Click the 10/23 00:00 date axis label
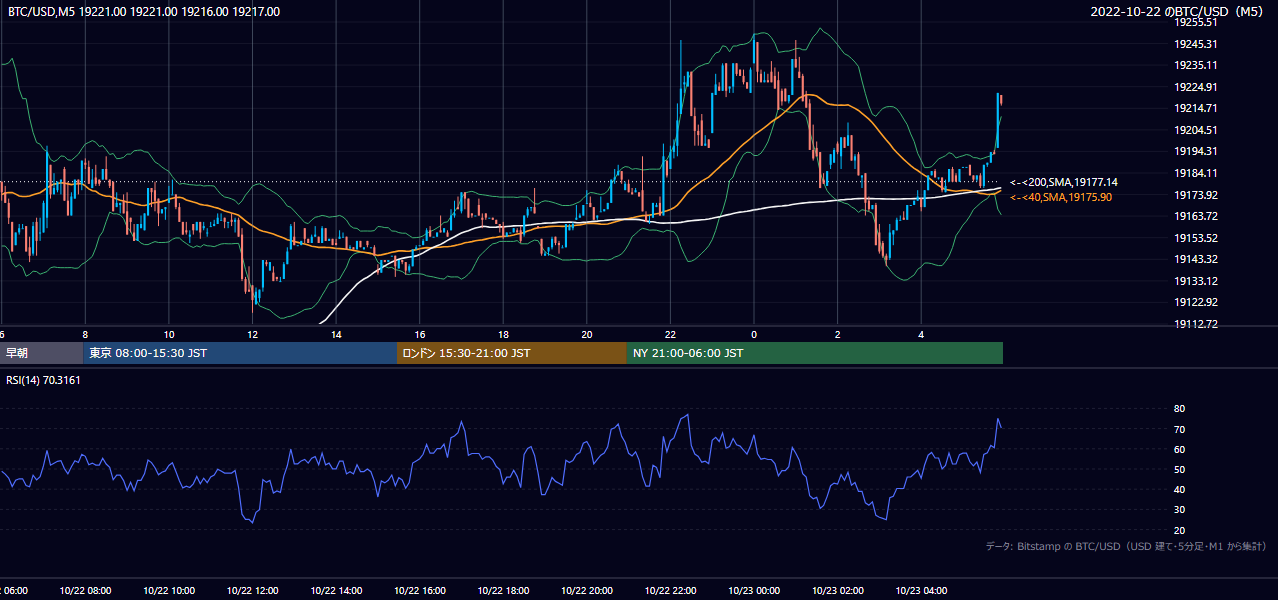 click(754, 591)
